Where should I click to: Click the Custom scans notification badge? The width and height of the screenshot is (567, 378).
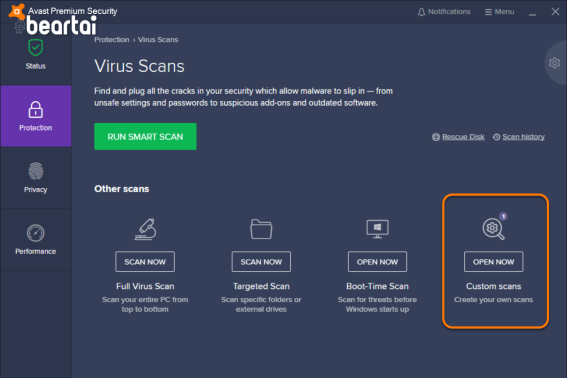point(503,216)
